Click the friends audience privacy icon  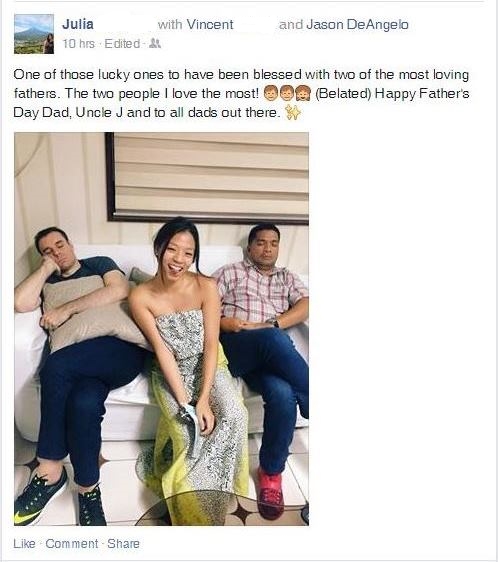click(x=155, y=43)
